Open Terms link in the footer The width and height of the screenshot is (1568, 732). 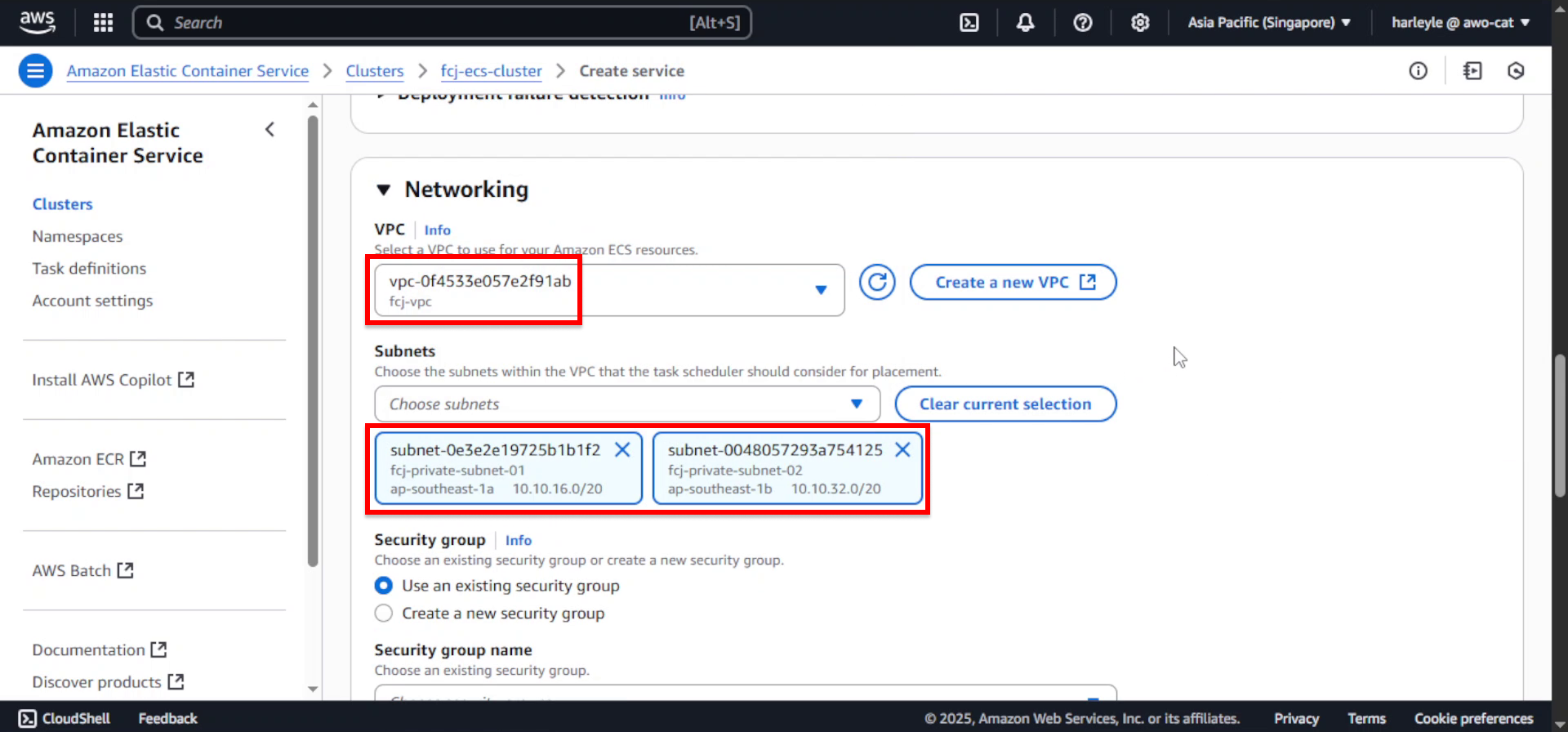coord(1366,718)
